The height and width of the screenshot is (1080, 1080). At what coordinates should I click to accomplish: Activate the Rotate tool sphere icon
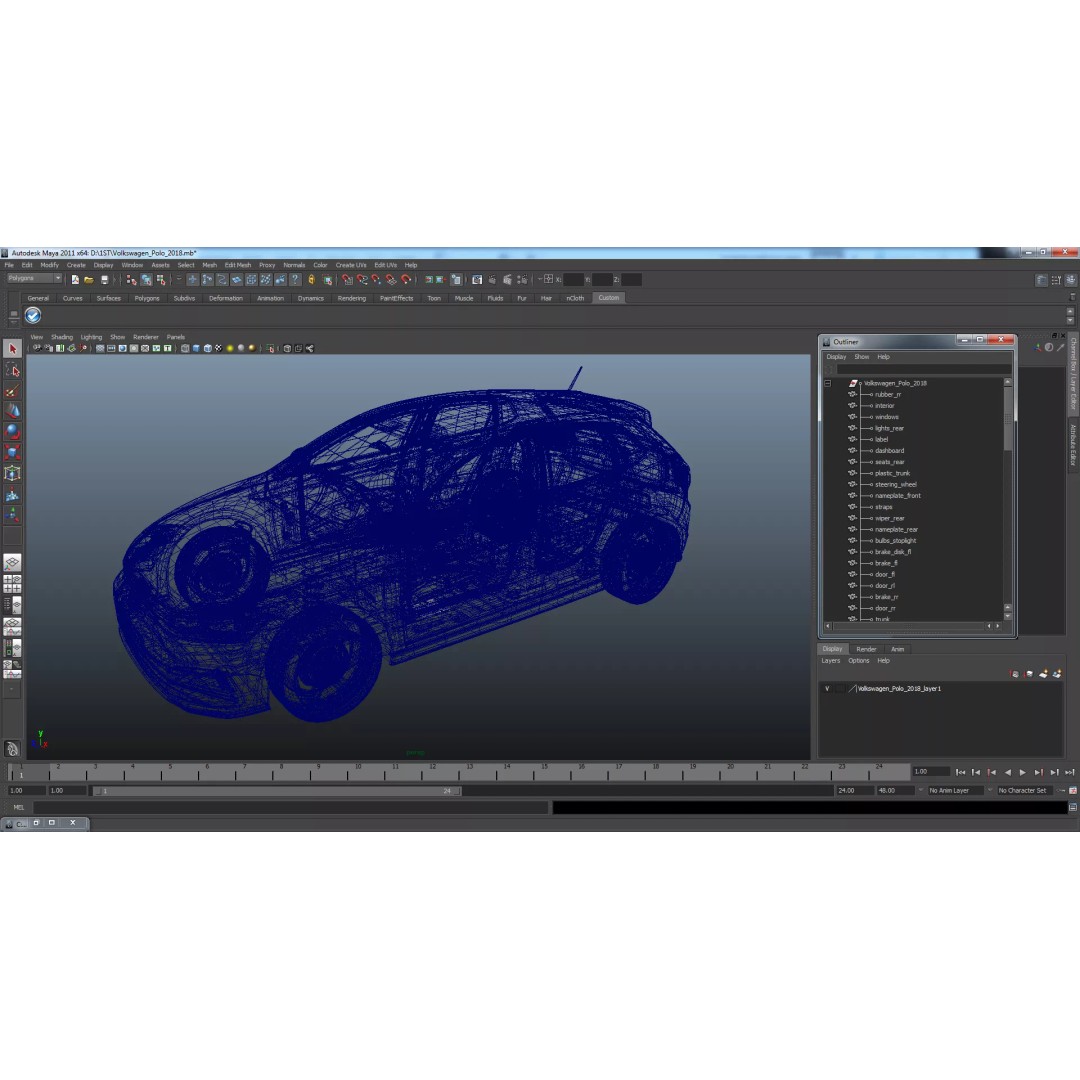click(12, 432)
